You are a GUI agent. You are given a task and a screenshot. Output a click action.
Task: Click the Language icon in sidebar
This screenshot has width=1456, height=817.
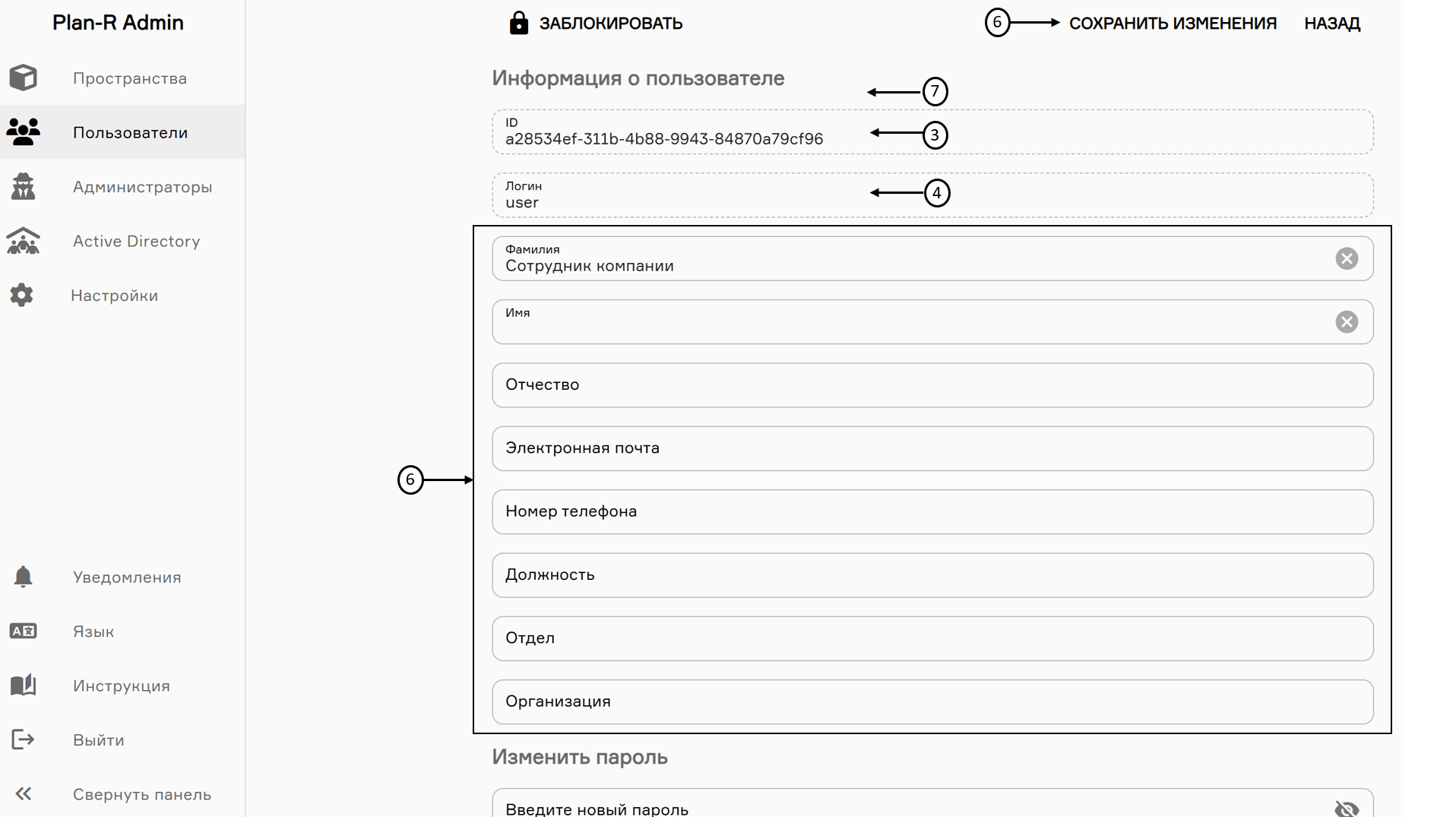[x=23, y=631]
